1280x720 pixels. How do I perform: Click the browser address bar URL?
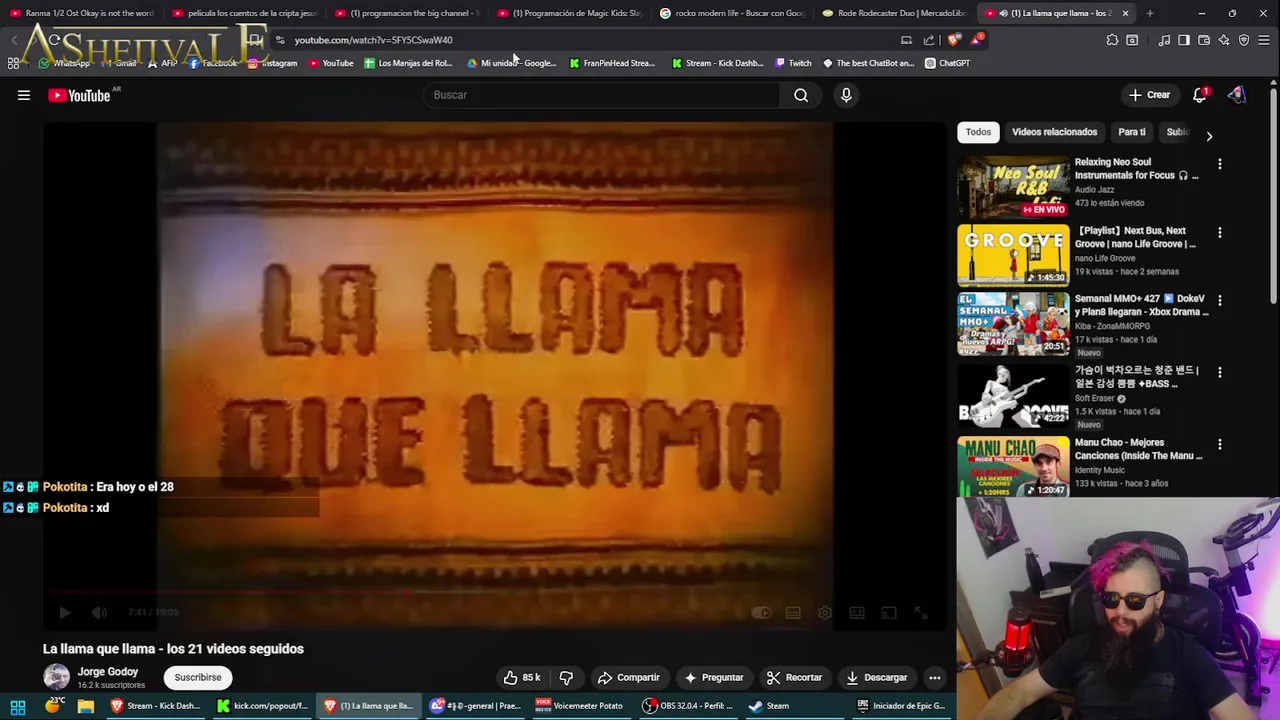tap(373, 40)
